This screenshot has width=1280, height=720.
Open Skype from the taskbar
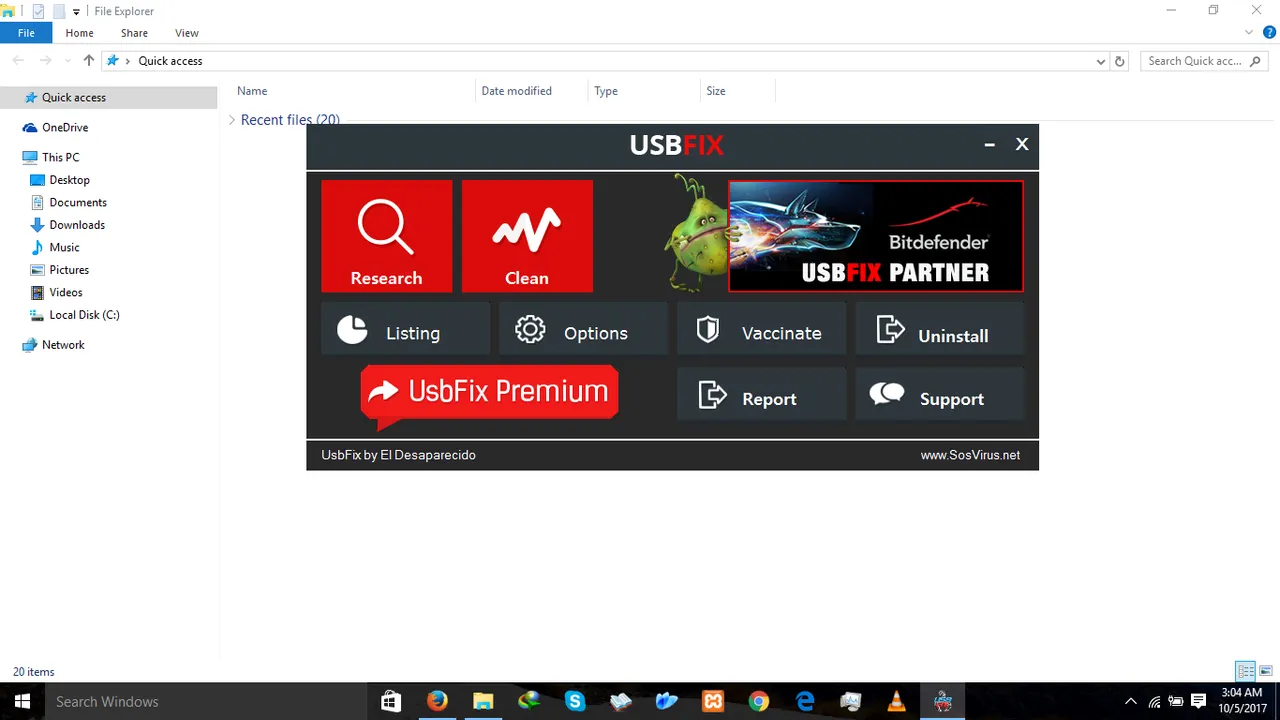click(x=575, y=701)
